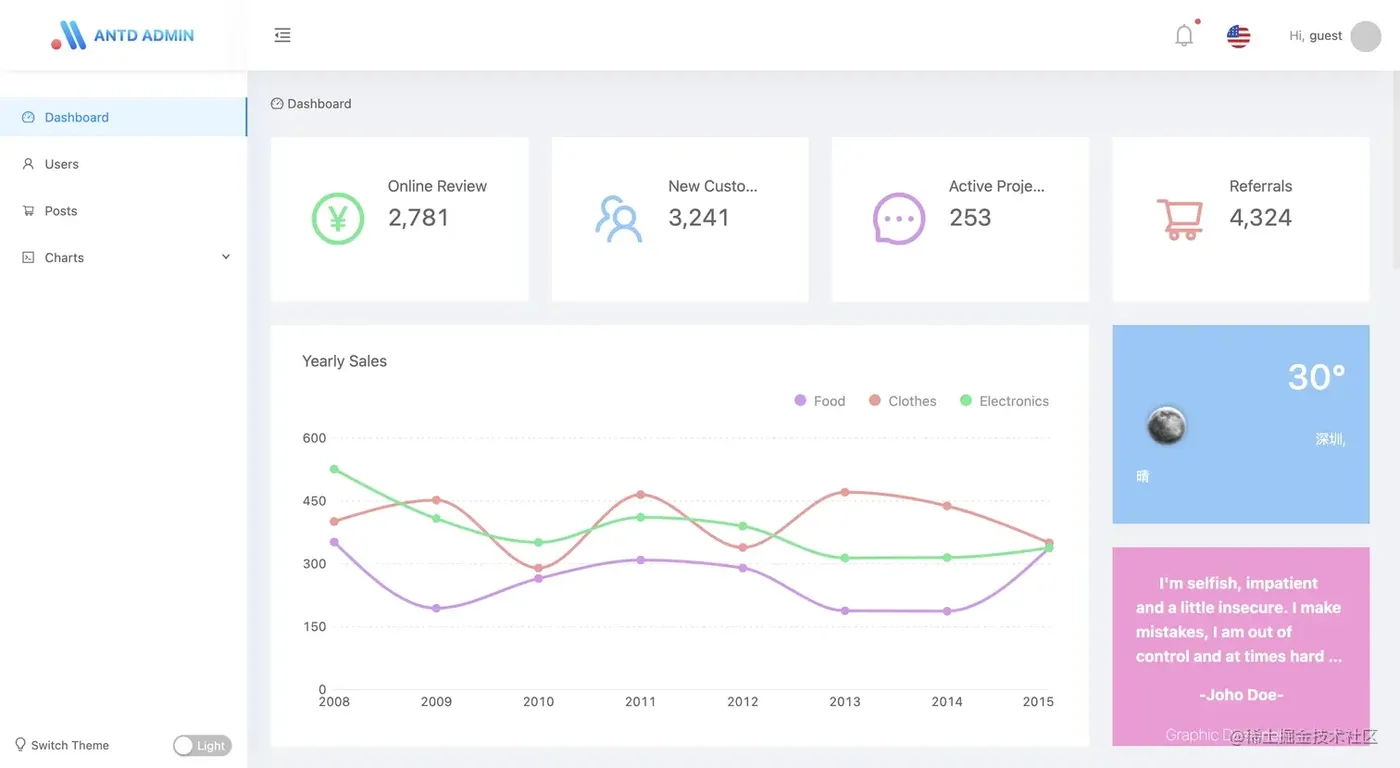Toggle the Clothes series in legend
Screen dimensions: 1400x768
pyautogui.click(x=903, y=401)
